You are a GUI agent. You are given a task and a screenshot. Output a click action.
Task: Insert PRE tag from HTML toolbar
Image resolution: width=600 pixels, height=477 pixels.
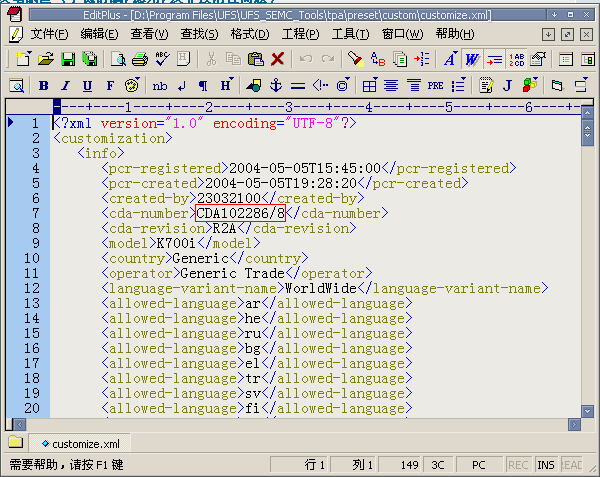pos(435,86)
